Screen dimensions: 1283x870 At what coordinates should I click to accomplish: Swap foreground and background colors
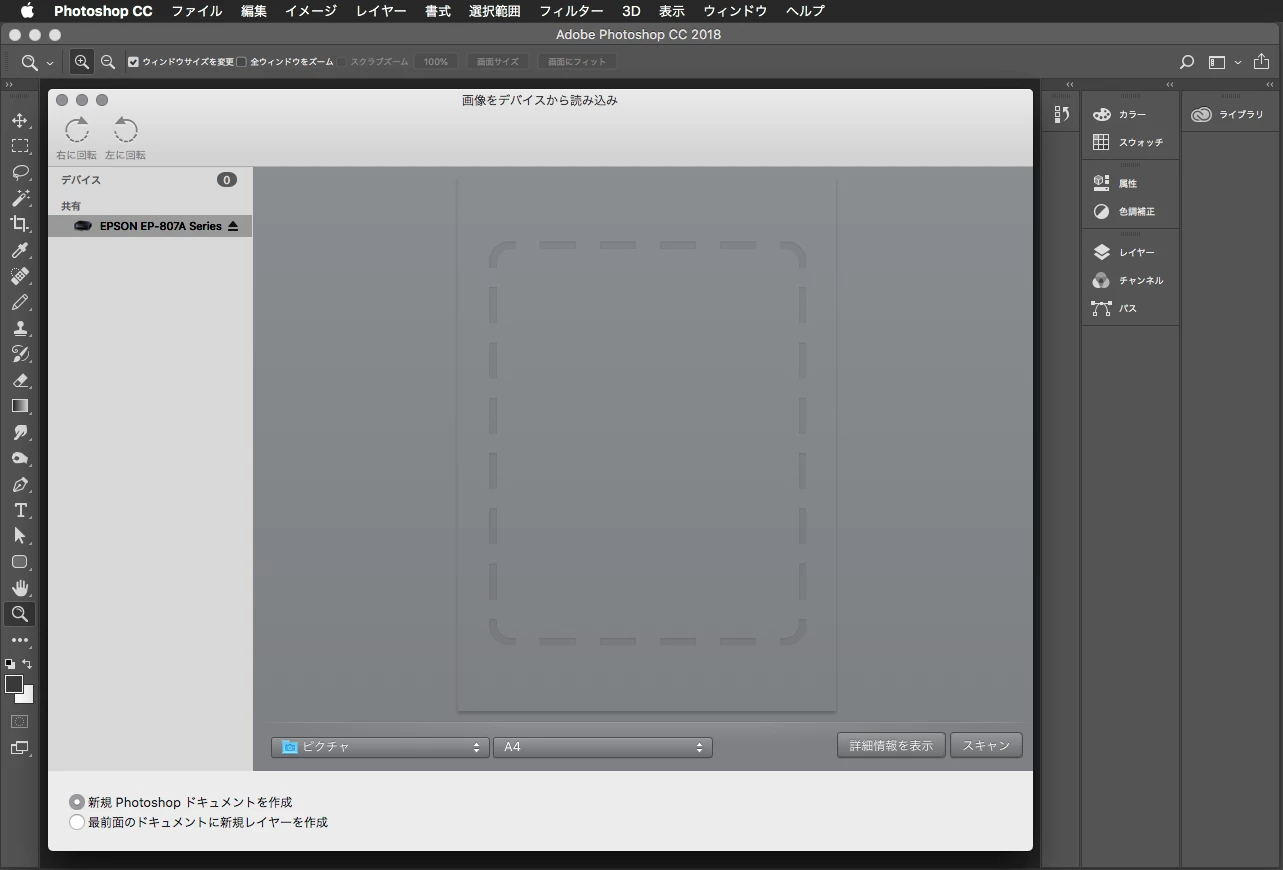point(27,663)
